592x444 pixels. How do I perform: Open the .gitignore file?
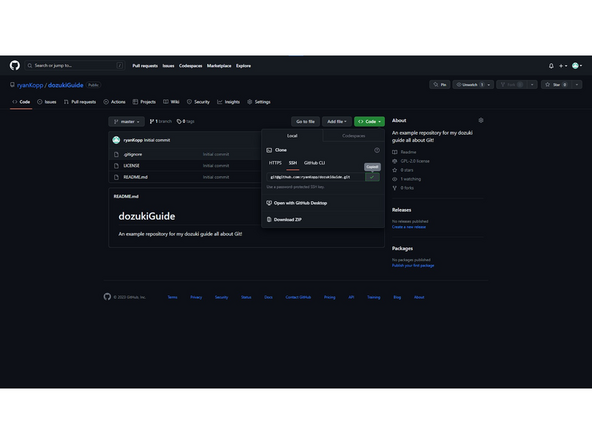(x=133, y=154)
